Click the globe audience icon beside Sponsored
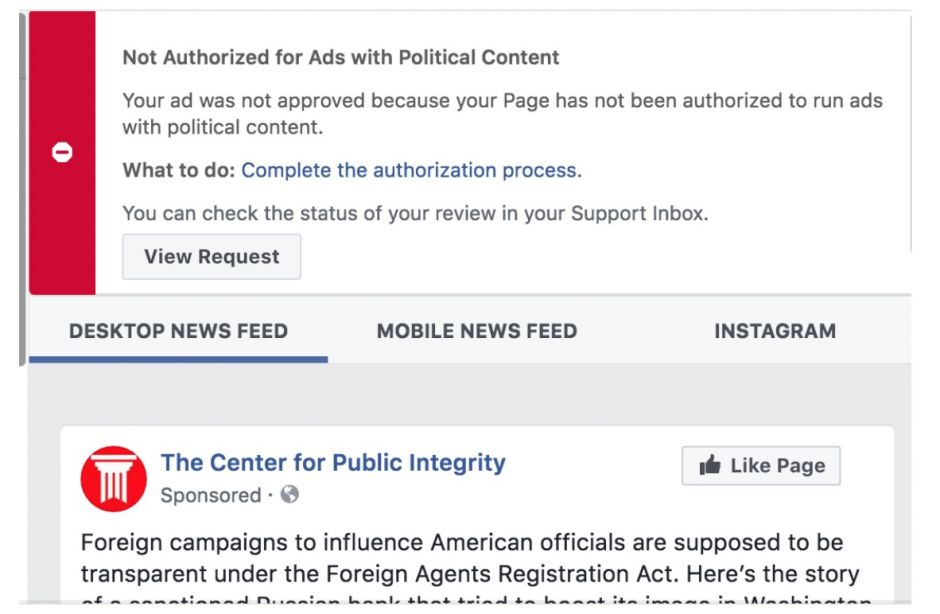Screen dimensions: 940x614 coord(290,495)
